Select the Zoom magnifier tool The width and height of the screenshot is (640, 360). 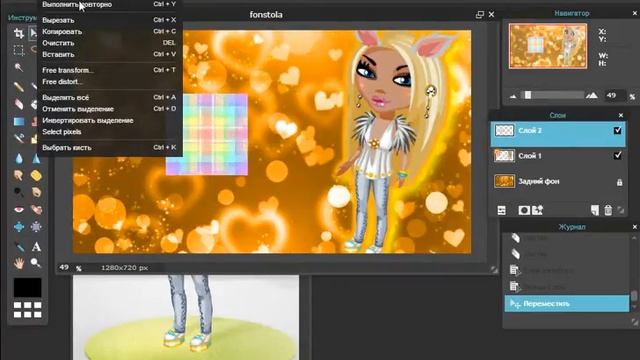click(x=36, y=263)
